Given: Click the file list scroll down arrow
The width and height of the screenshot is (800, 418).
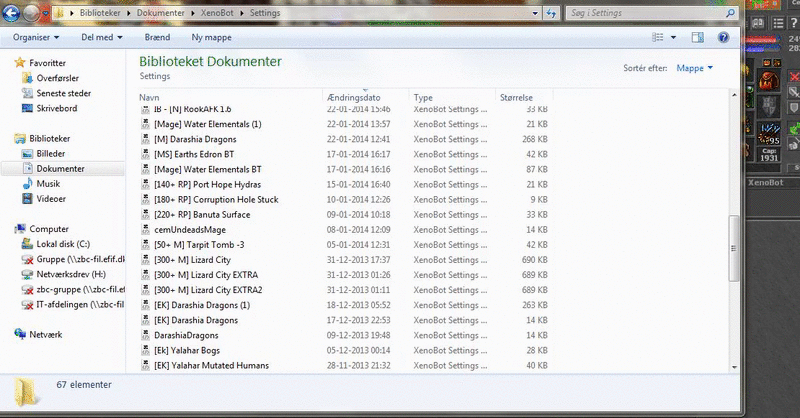Looking at the screenshot, I should (x=734, y=367).
